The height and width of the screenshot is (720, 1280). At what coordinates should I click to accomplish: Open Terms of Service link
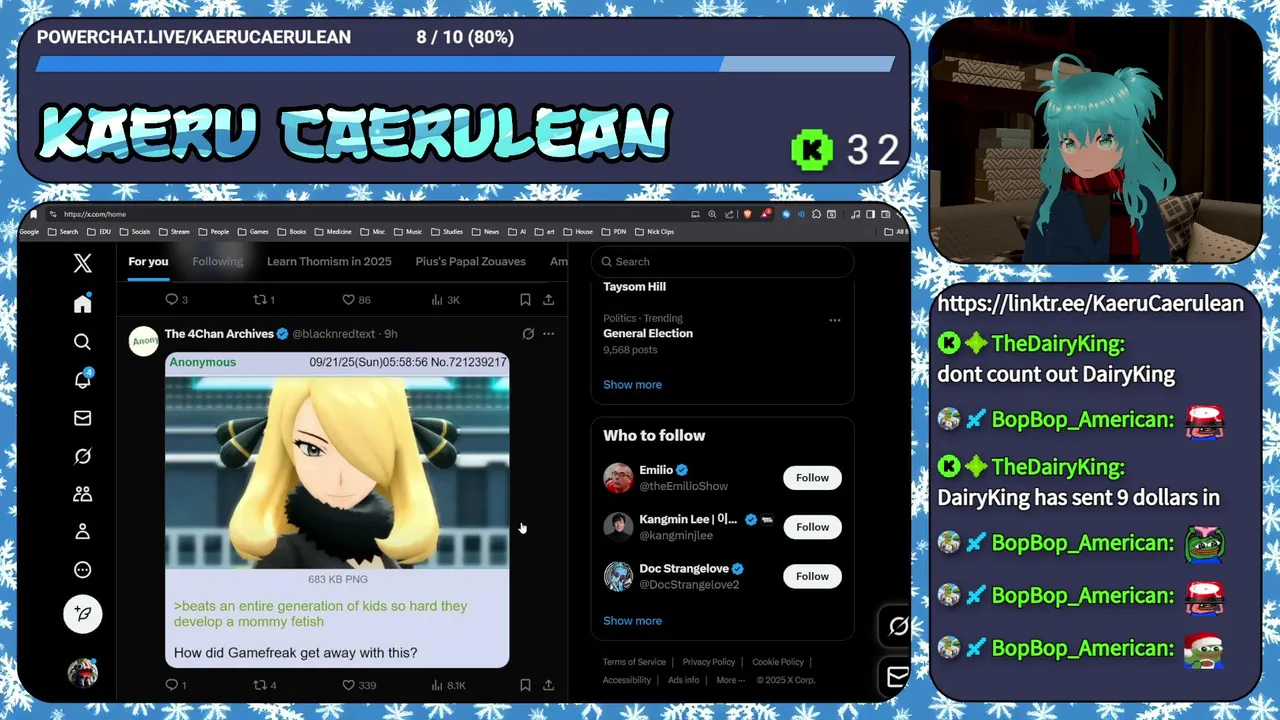tap(634, 662)
